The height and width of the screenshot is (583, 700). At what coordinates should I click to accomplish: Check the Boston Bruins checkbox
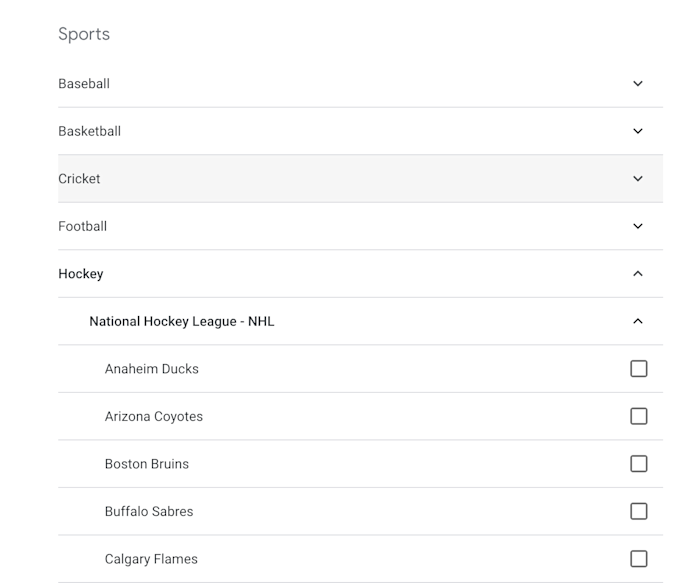[x=639, y=464]
